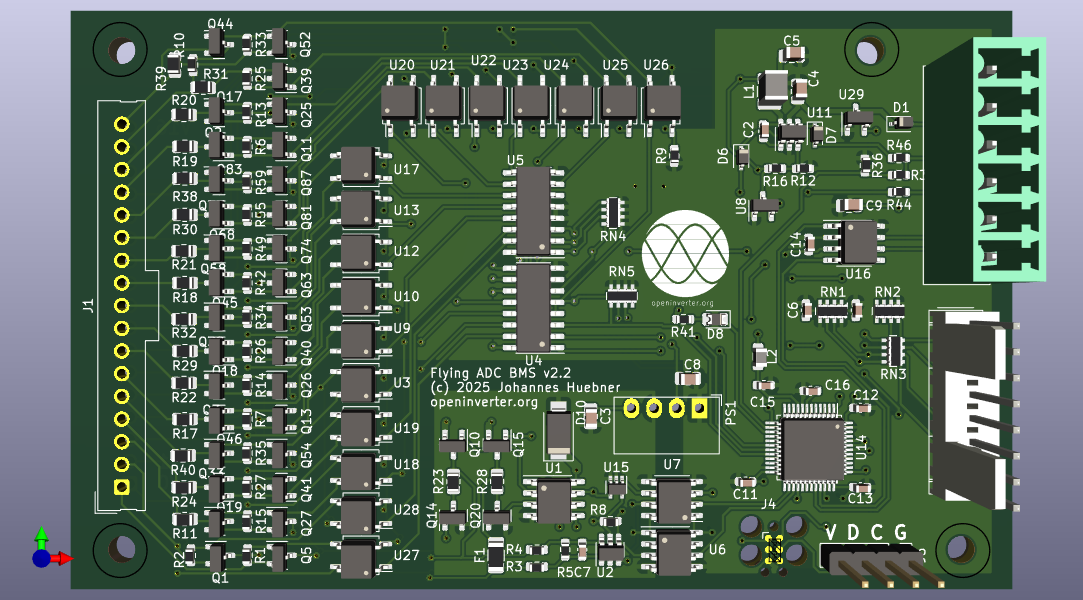Click the D8 LED component

point(716,319)
